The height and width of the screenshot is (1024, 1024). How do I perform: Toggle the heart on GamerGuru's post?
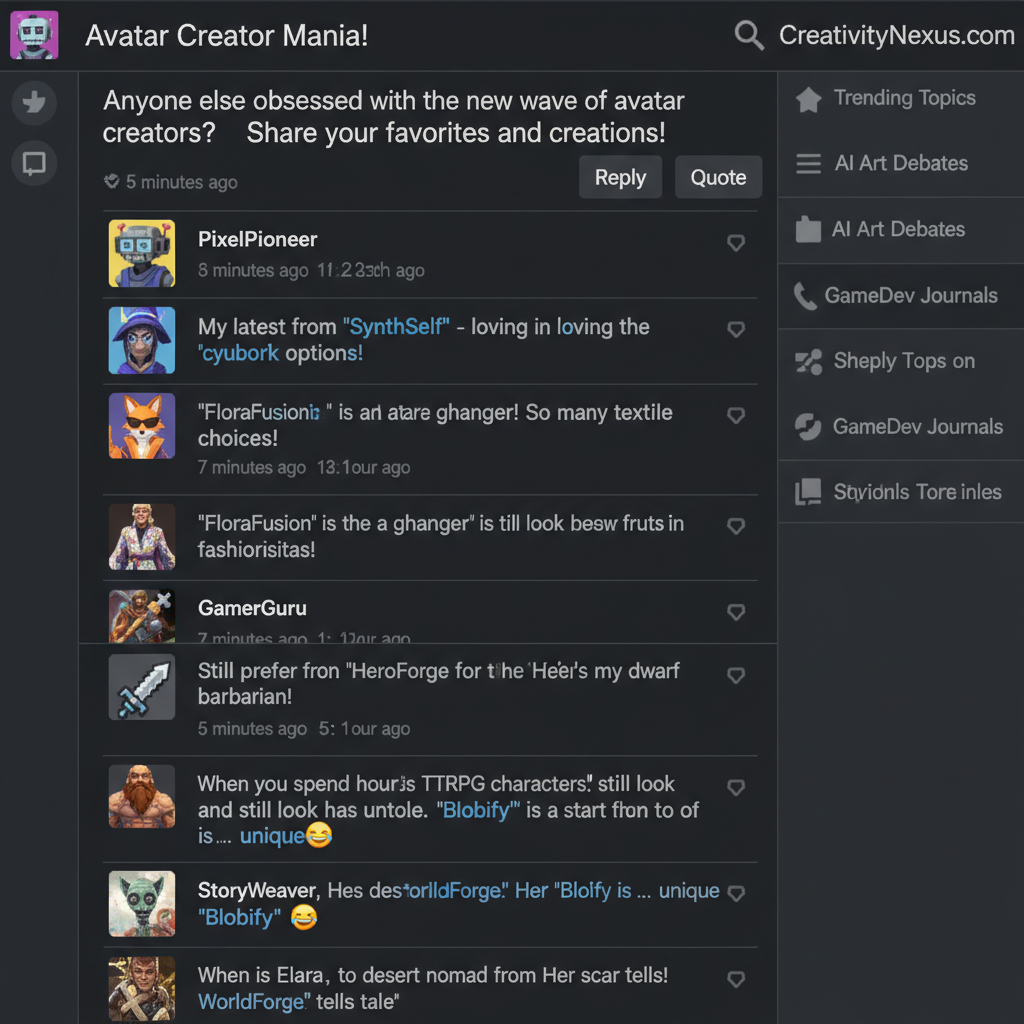[x=736, y=612]
